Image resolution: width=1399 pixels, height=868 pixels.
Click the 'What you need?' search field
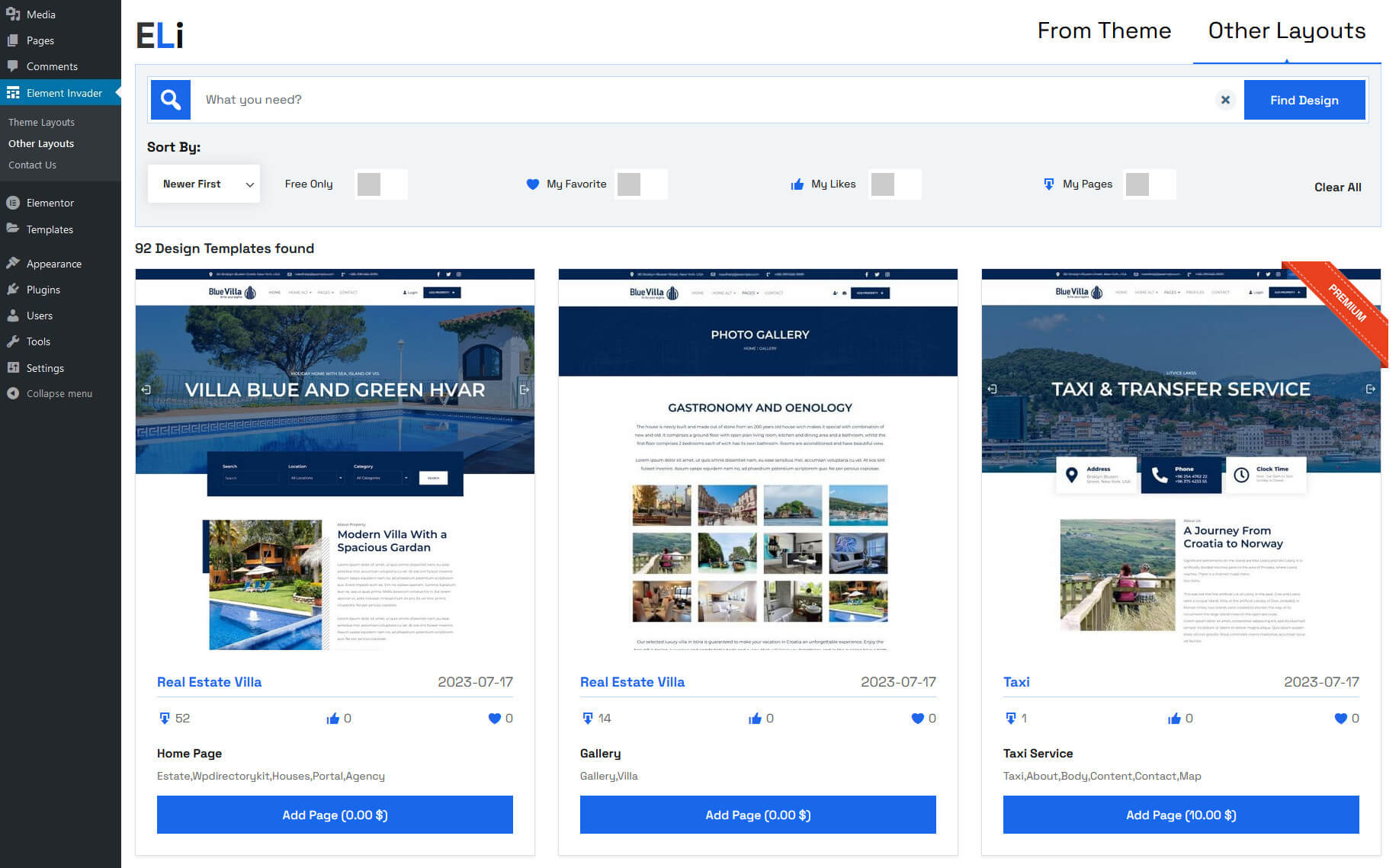[701, 100]
